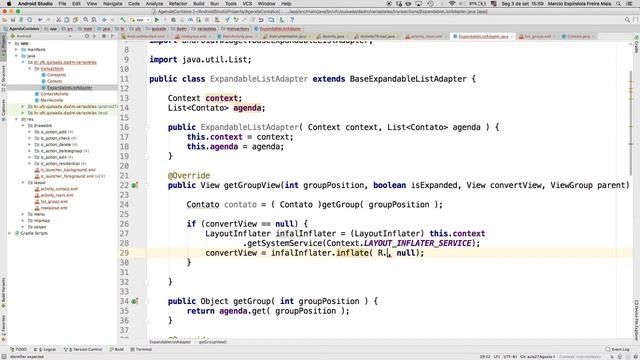Click the AgendaContatos breadcrumb in navigation bar

[24, 29]
